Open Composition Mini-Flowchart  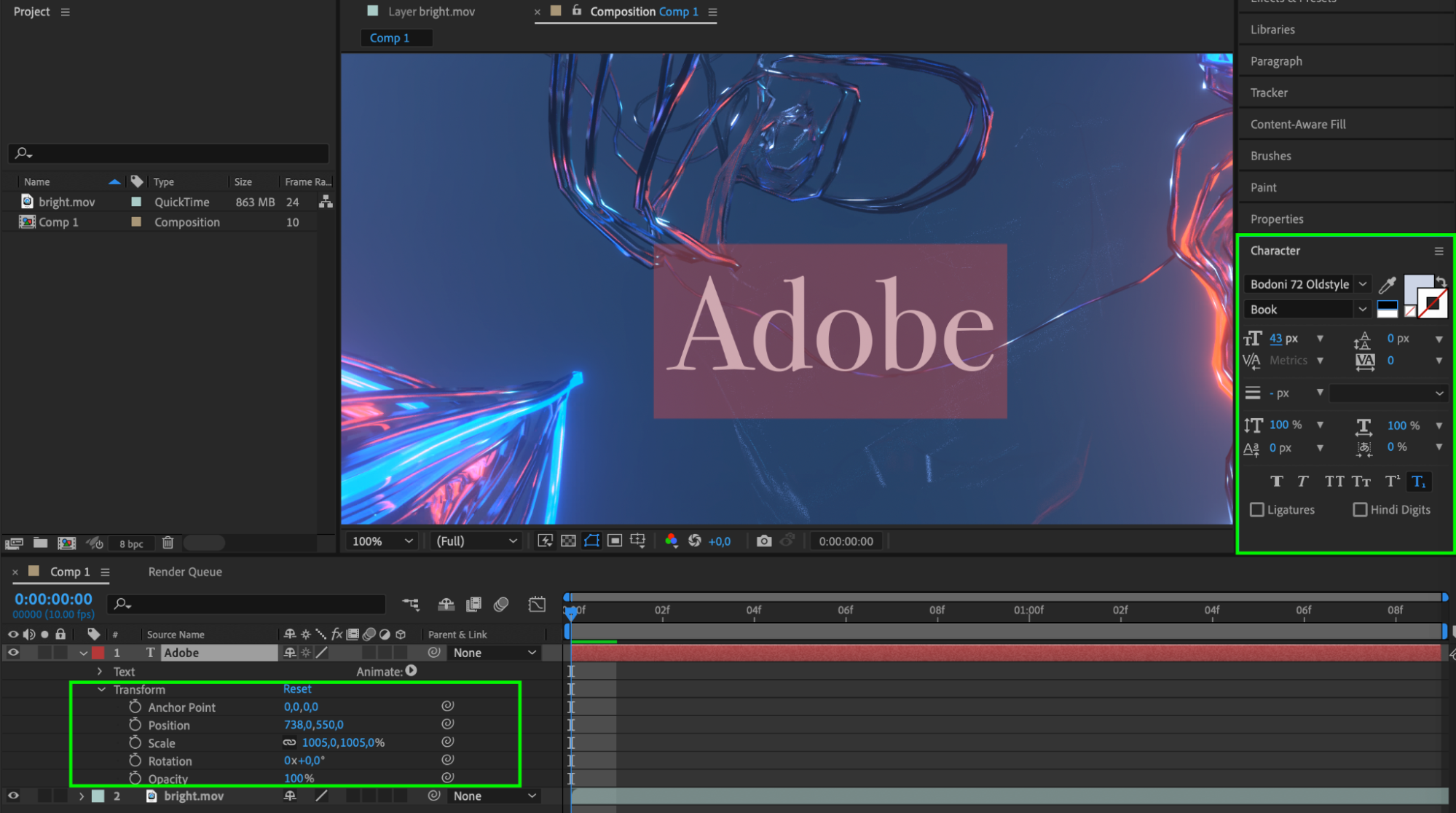click(x=411, y=604)
